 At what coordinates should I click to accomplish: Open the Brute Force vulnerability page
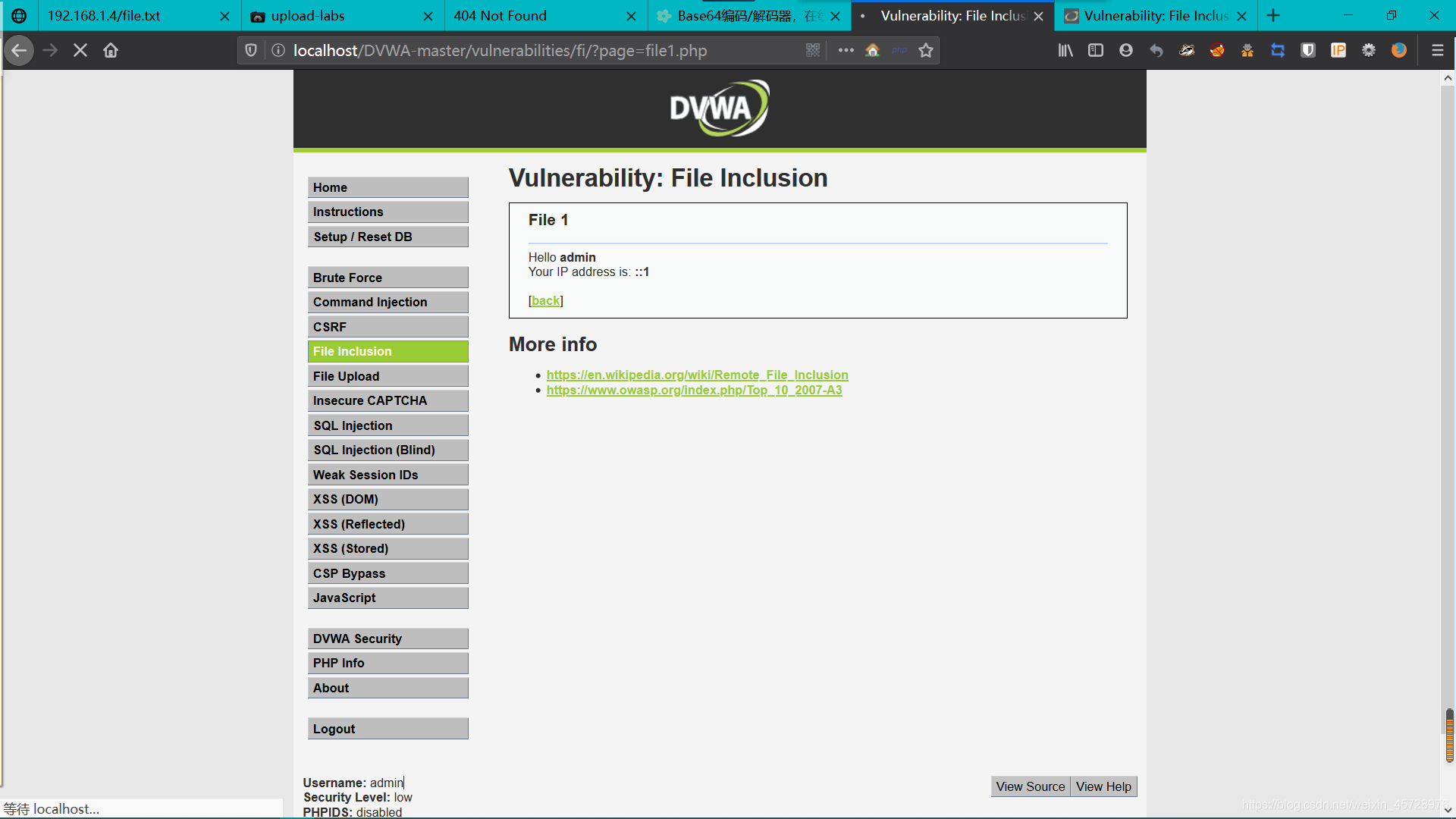pos(388,278)
